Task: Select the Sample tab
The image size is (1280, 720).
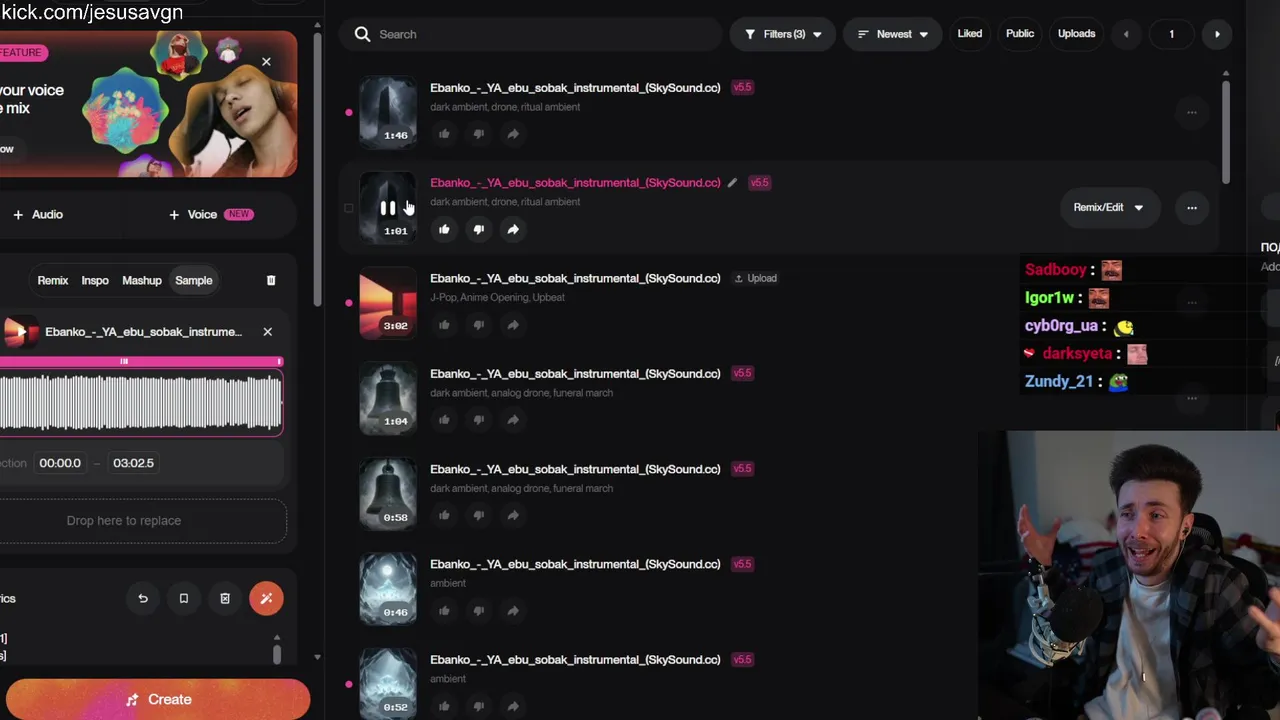Action: [x=194, y=281]
